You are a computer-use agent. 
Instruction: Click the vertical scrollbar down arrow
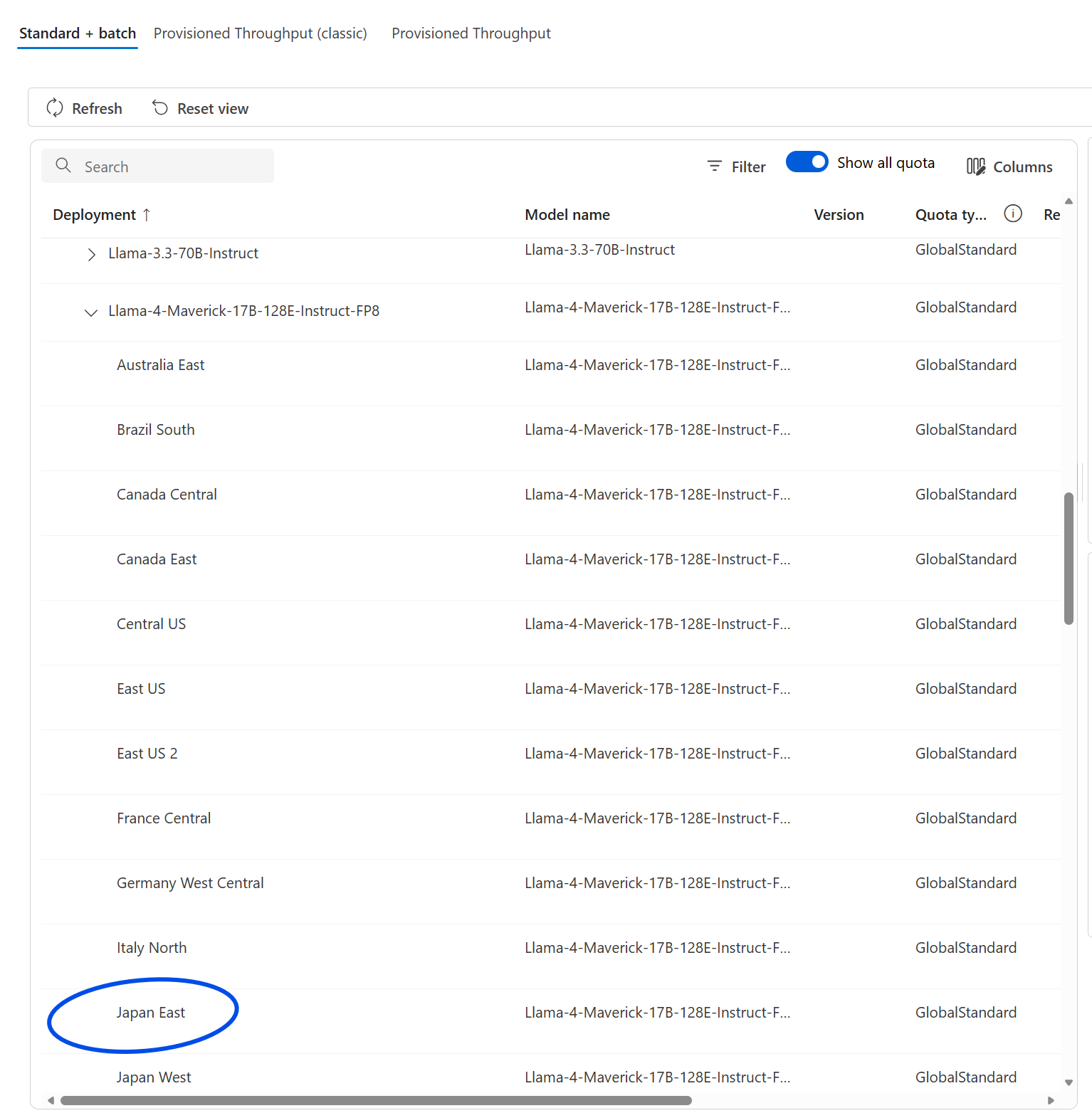(x=1069, y=1082)
